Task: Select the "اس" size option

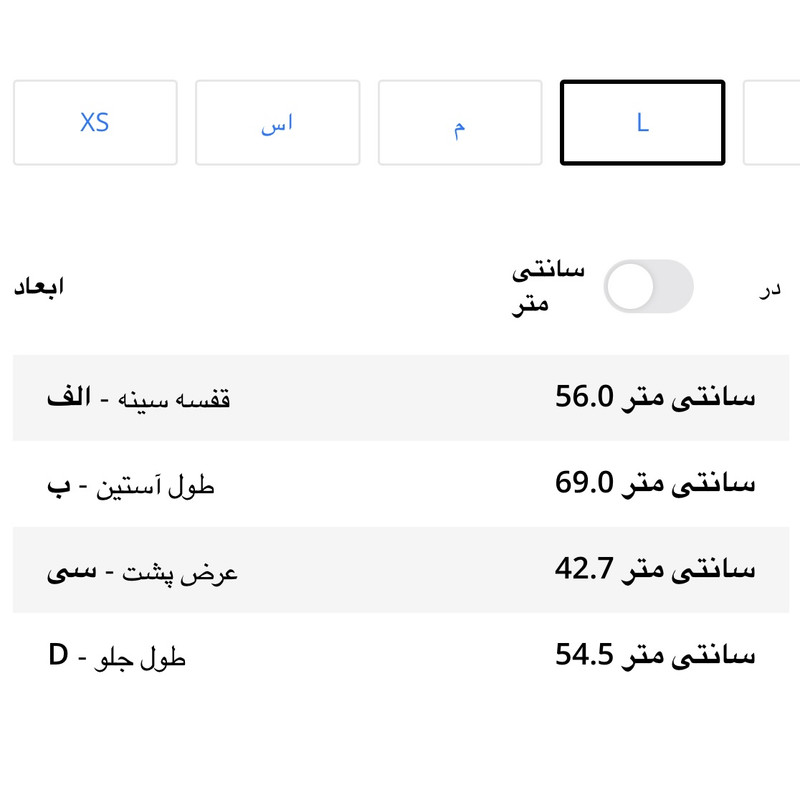Action: tap(277, 123)
